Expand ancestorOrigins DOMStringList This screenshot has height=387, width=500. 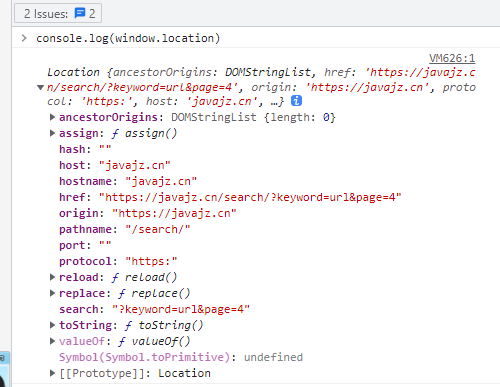click(52, 117)
